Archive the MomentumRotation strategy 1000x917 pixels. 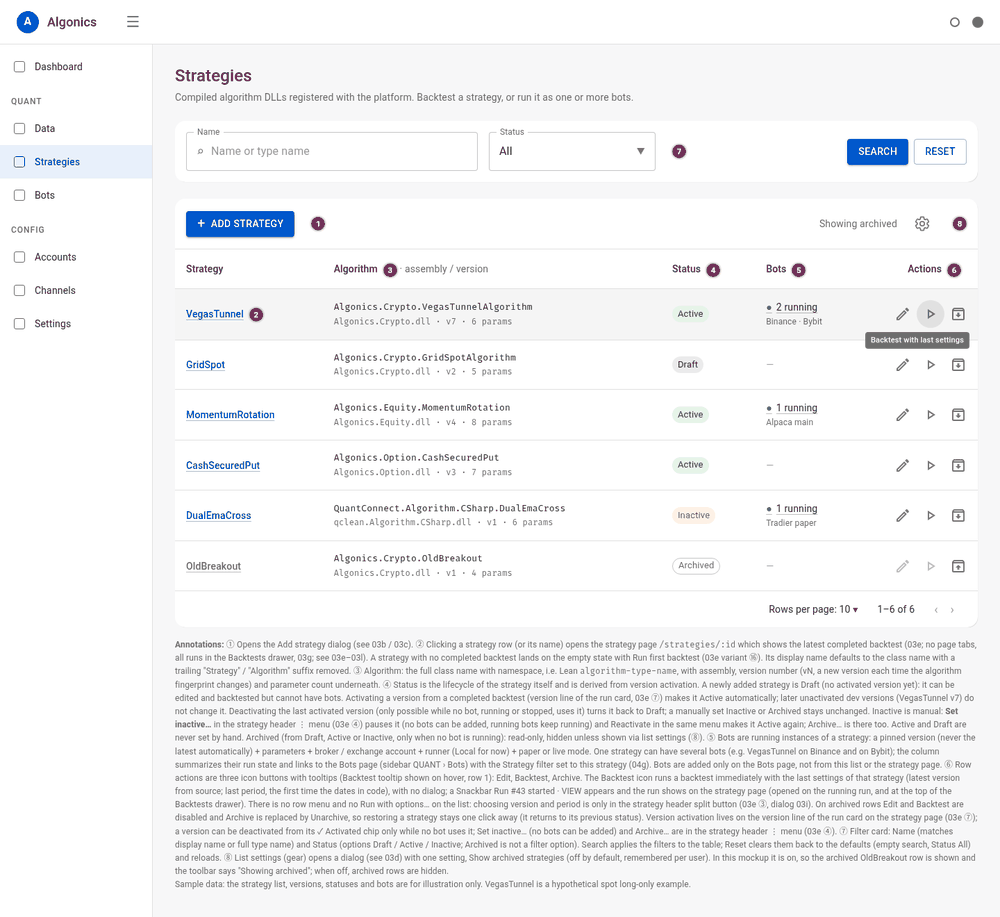[958, 414]
